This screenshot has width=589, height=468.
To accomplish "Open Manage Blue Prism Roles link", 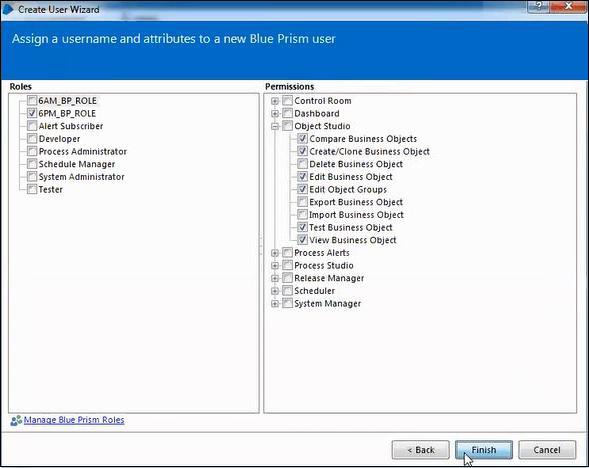I will (x=74, y=420).
